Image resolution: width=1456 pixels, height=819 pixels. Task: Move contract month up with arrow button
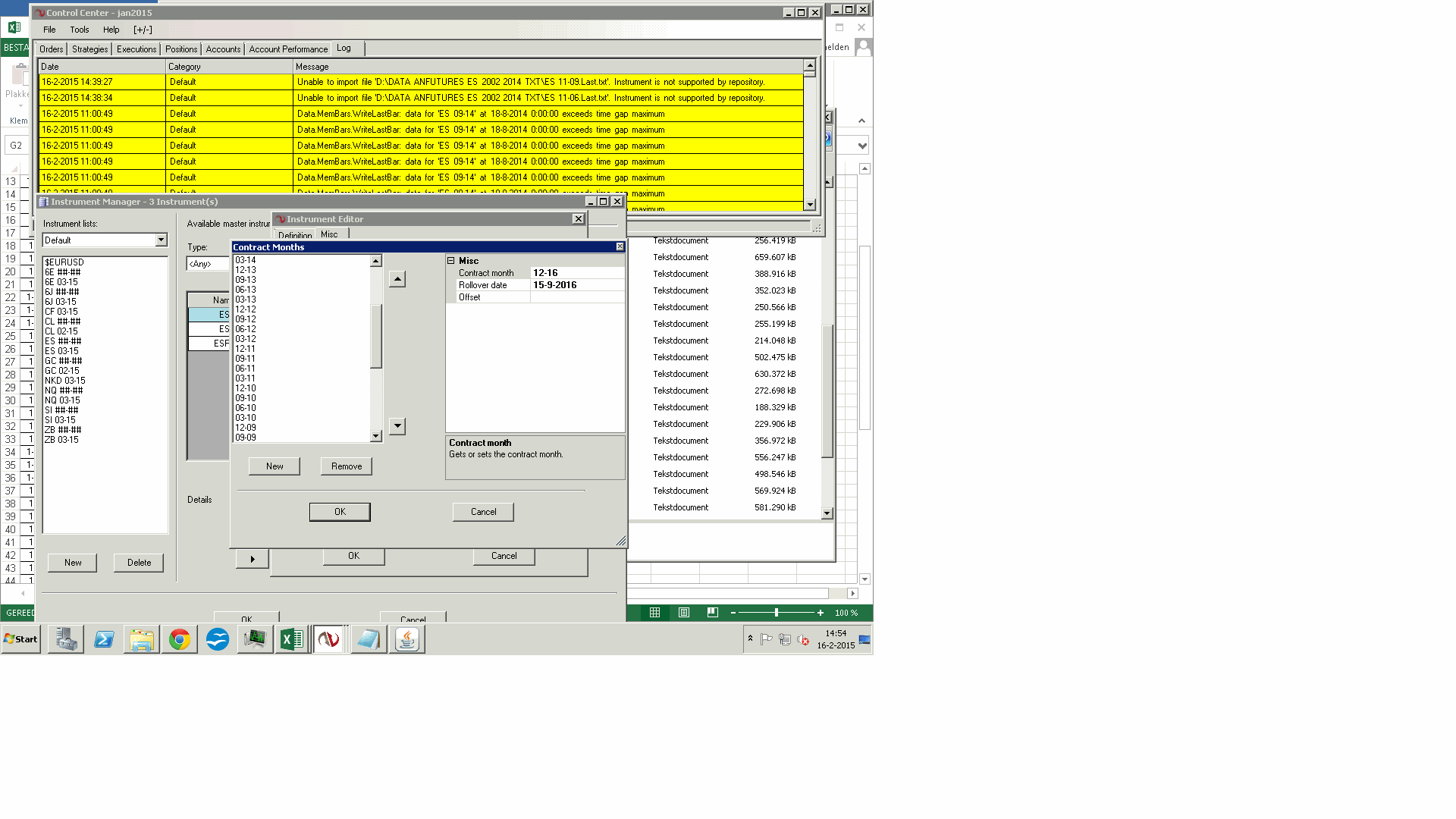397,279
